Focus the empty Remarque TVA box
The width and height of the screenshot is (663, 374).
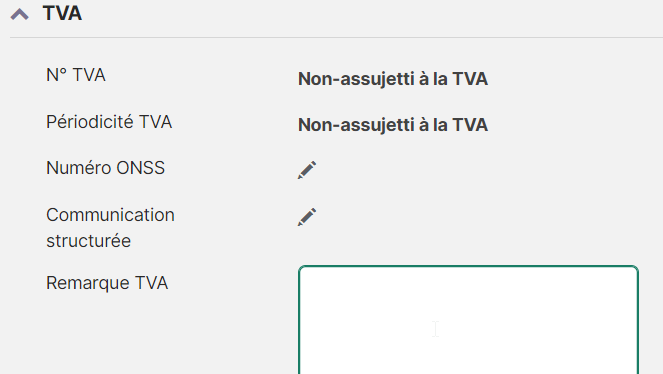(468, 319)
